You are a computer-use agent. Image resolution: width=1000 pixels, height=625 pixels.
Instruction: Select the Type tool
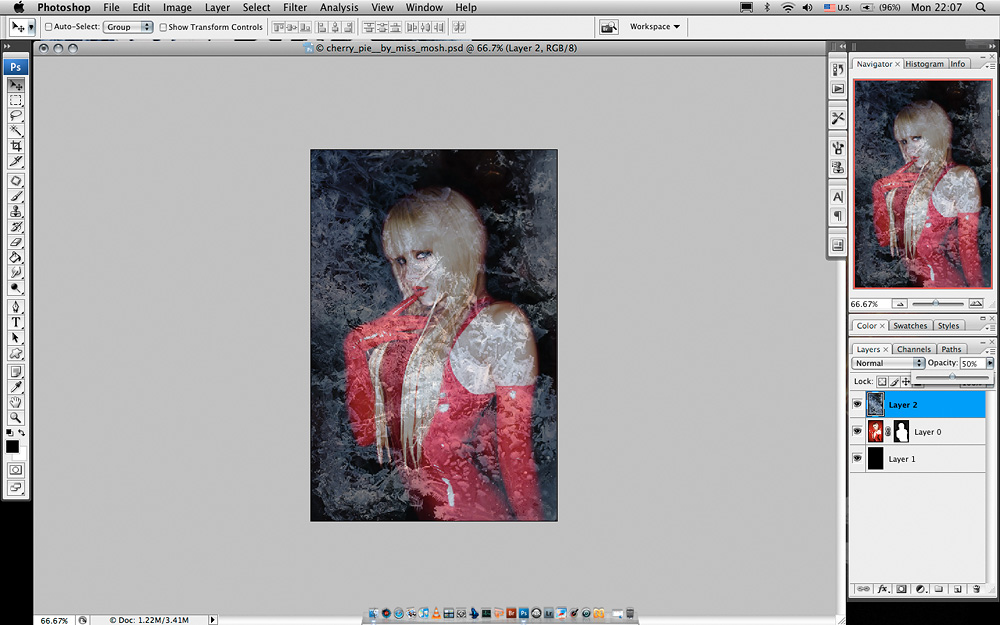(x=16, y=323)
